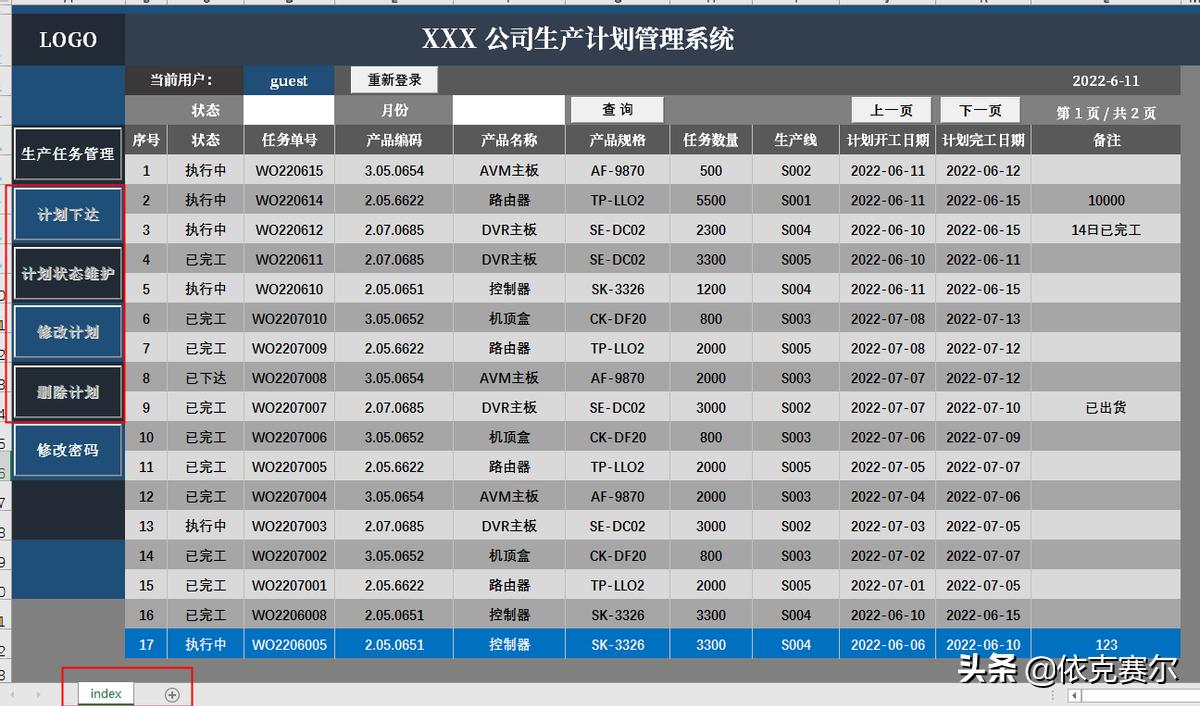Switch to the index sheet tab

(x=105, y=693)
